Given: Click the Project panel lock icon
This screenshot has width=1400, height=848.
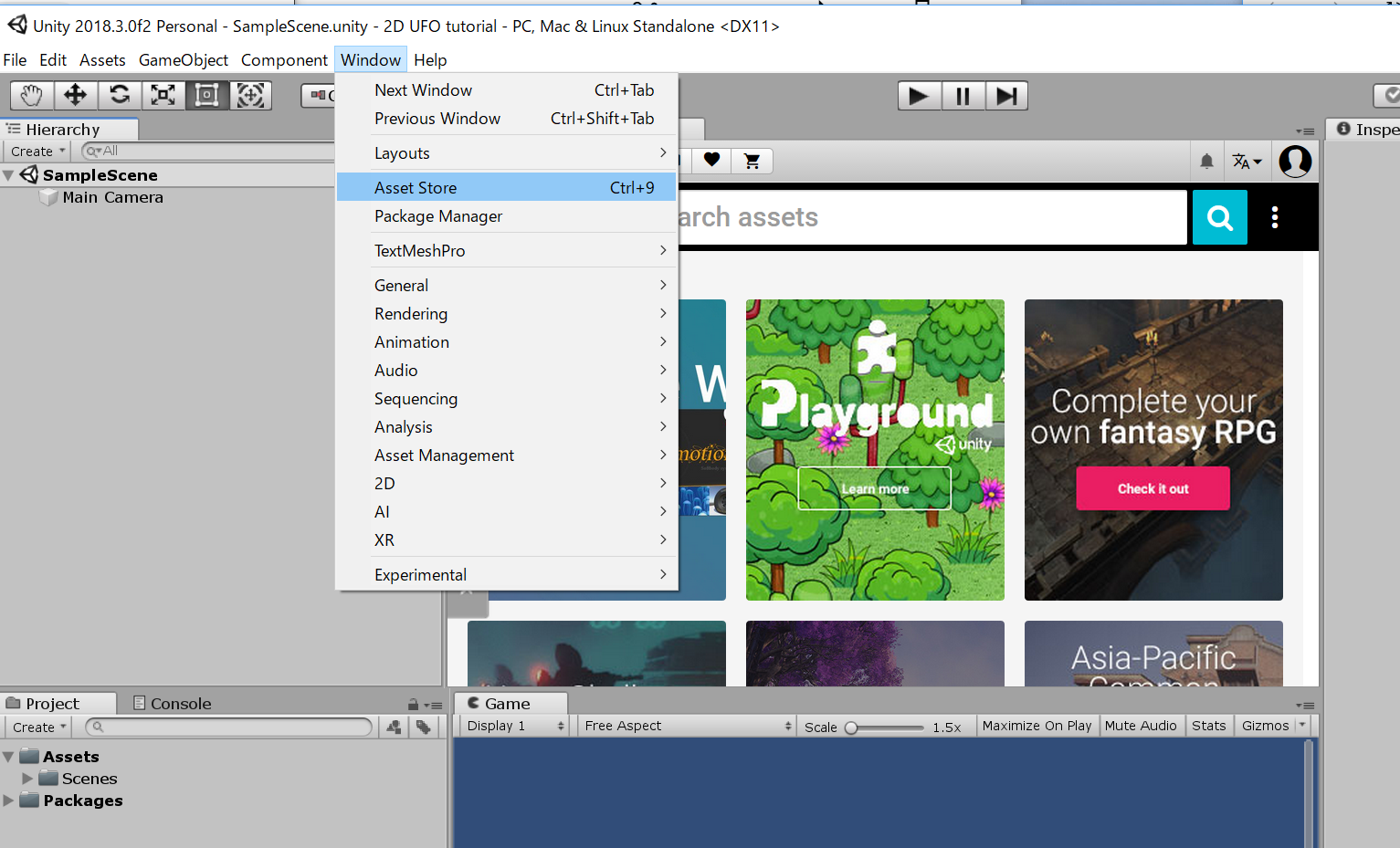Looking at the screenshot, I should [413, 705].
